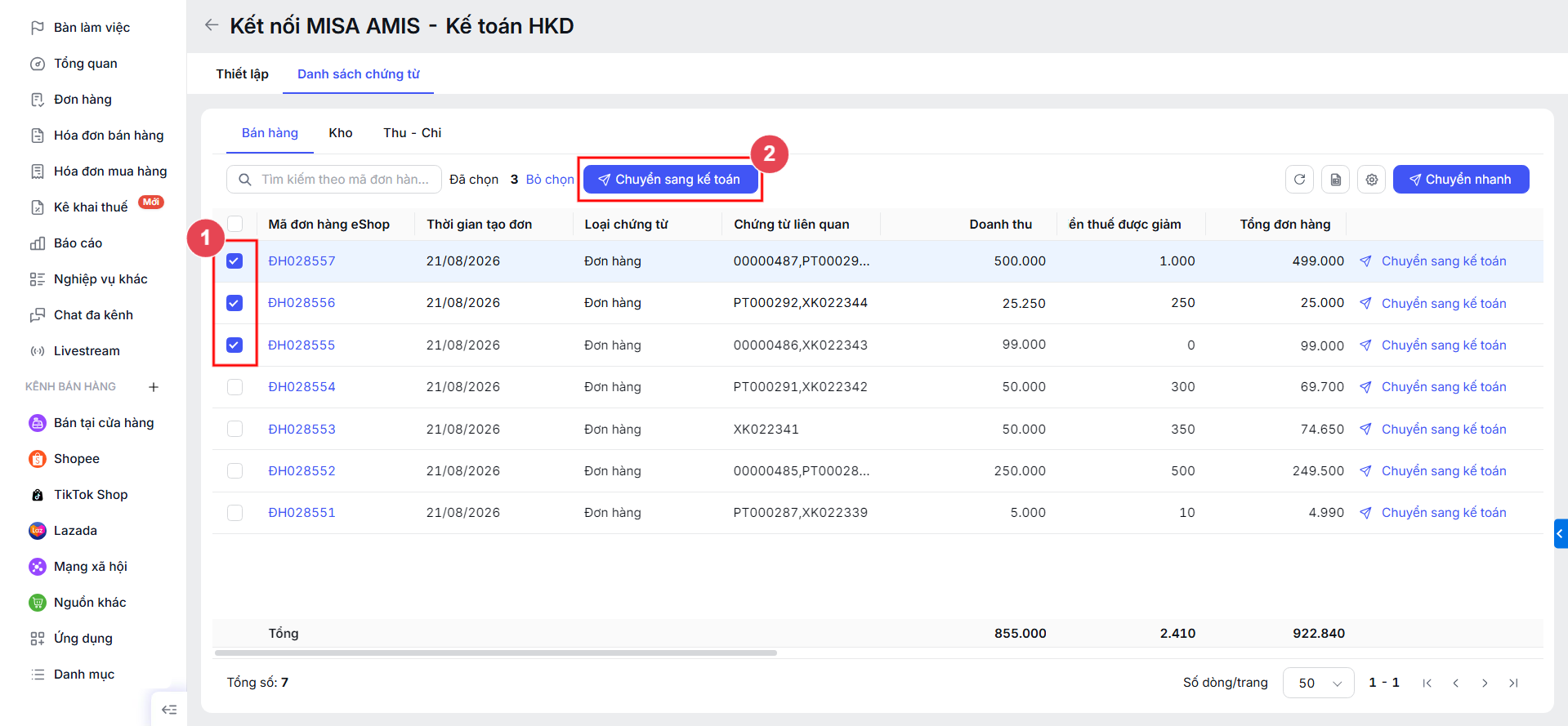Open the rows-per-page dropdown showing 50
The width and height of the screenshot is (1568, 726).
click(1318, 683)
